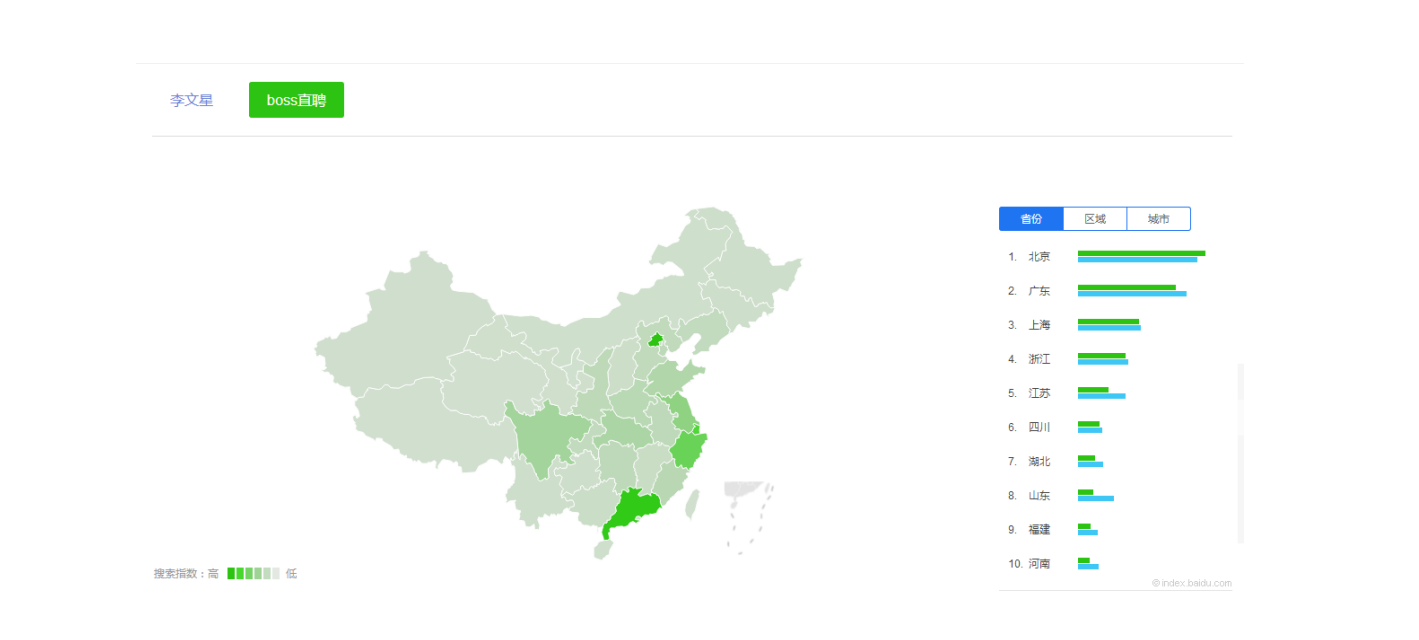Click Zhejiang province on the map
1419x640 pixels.
(688, 448)
